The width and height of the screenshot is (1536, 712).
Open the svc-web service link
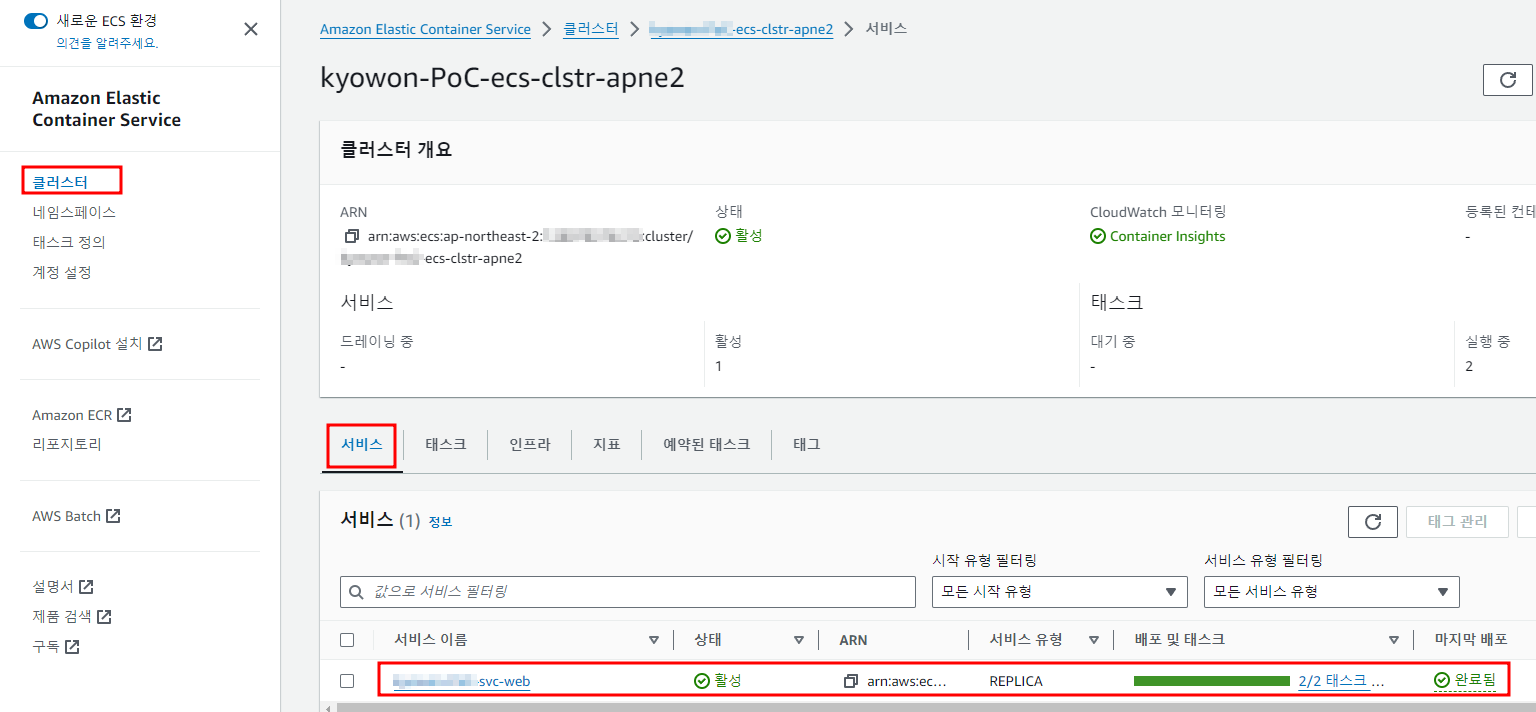click(x=461, y=681)
